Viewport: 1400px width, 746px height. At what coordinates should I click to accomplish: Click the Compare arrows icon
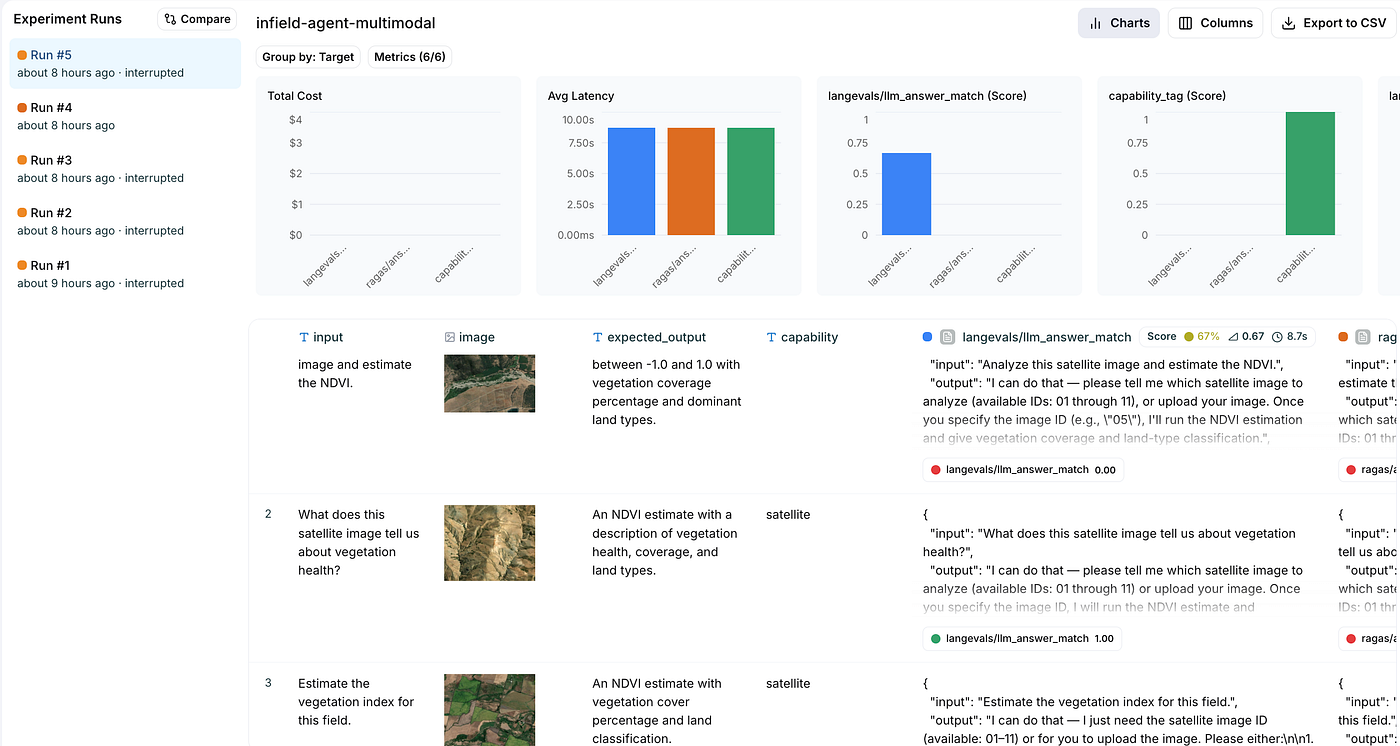click(170, 19)
